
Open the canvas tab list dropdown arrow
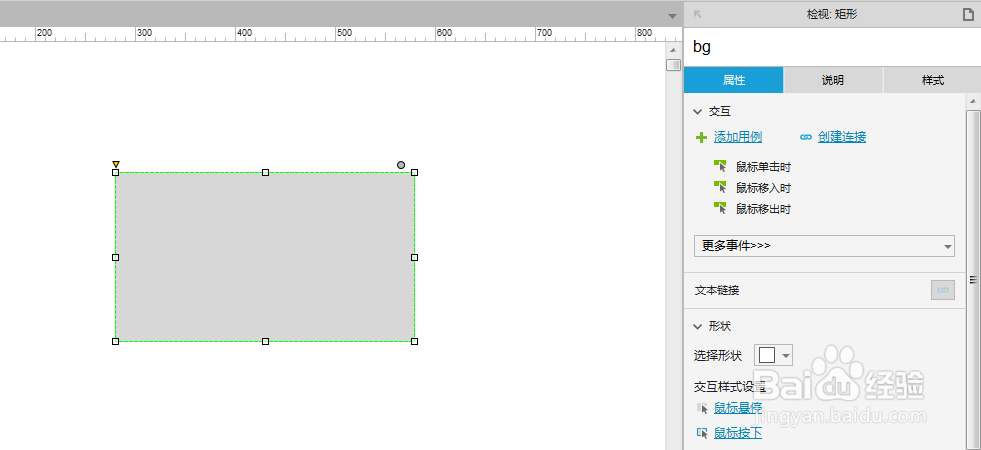point(673,16)
